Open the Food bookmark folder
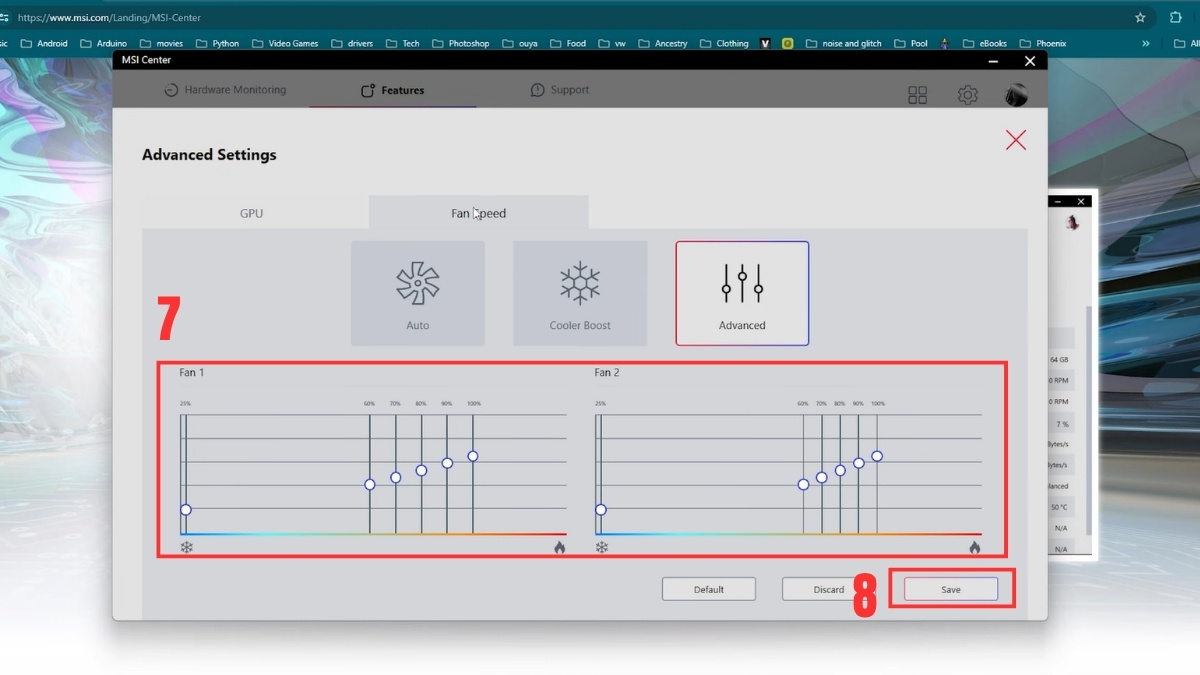The image size is (1200, 675). click(x=568, y=43)
